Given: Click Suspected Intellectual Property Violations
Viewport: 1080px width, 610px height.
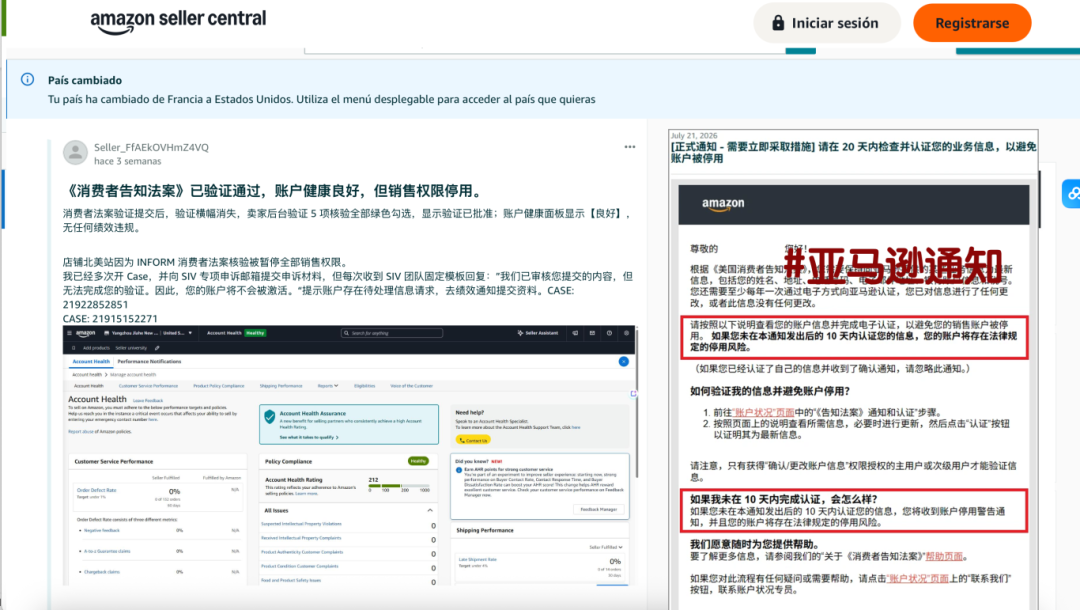Looking at the screenshot, I should pyautogui.click(x=301, y=524).
